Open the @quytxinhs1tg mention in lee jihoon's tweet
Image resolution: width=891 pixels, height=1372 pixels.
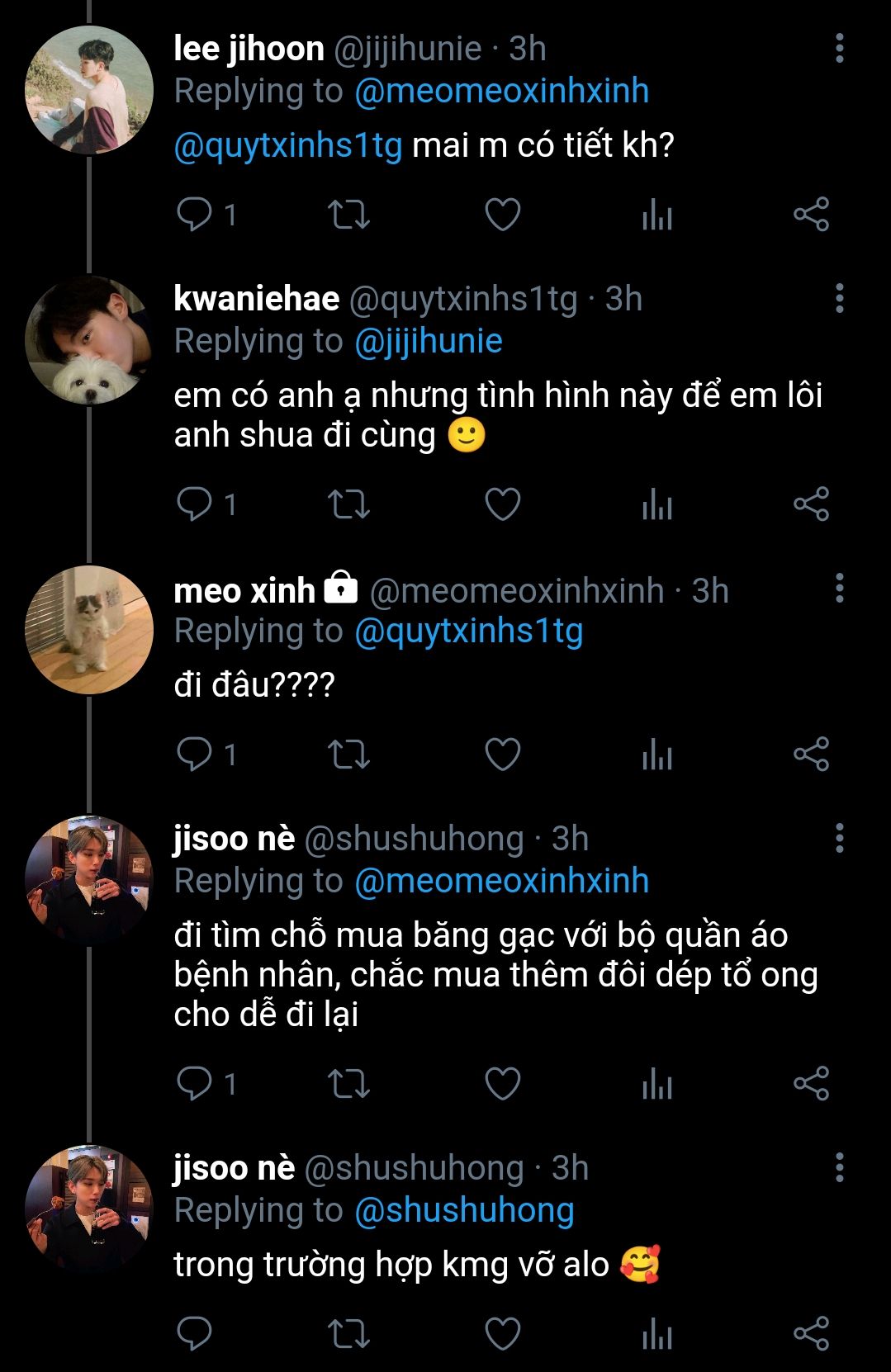[x=288, y=146]
